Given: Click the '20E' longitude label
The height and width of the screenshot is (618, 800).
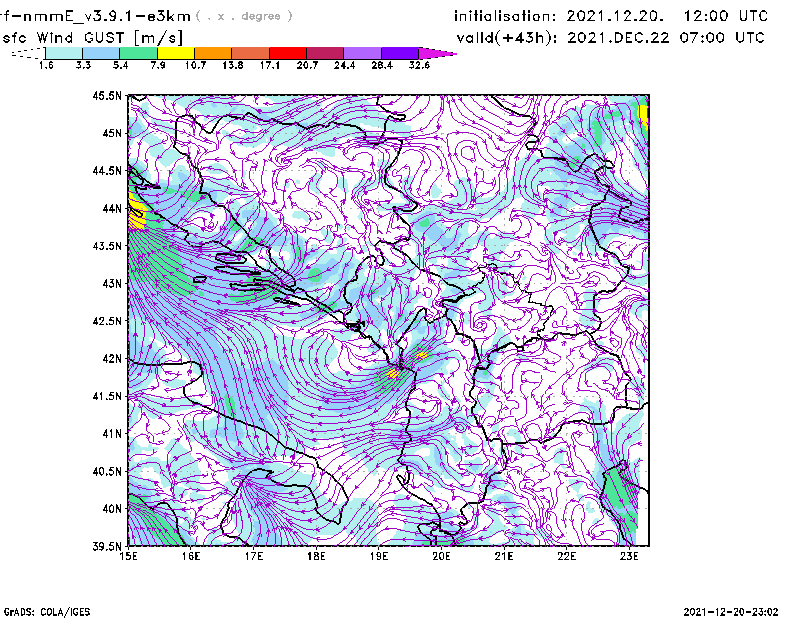Looking at the screenshot, I should click(x=441, y=556).
